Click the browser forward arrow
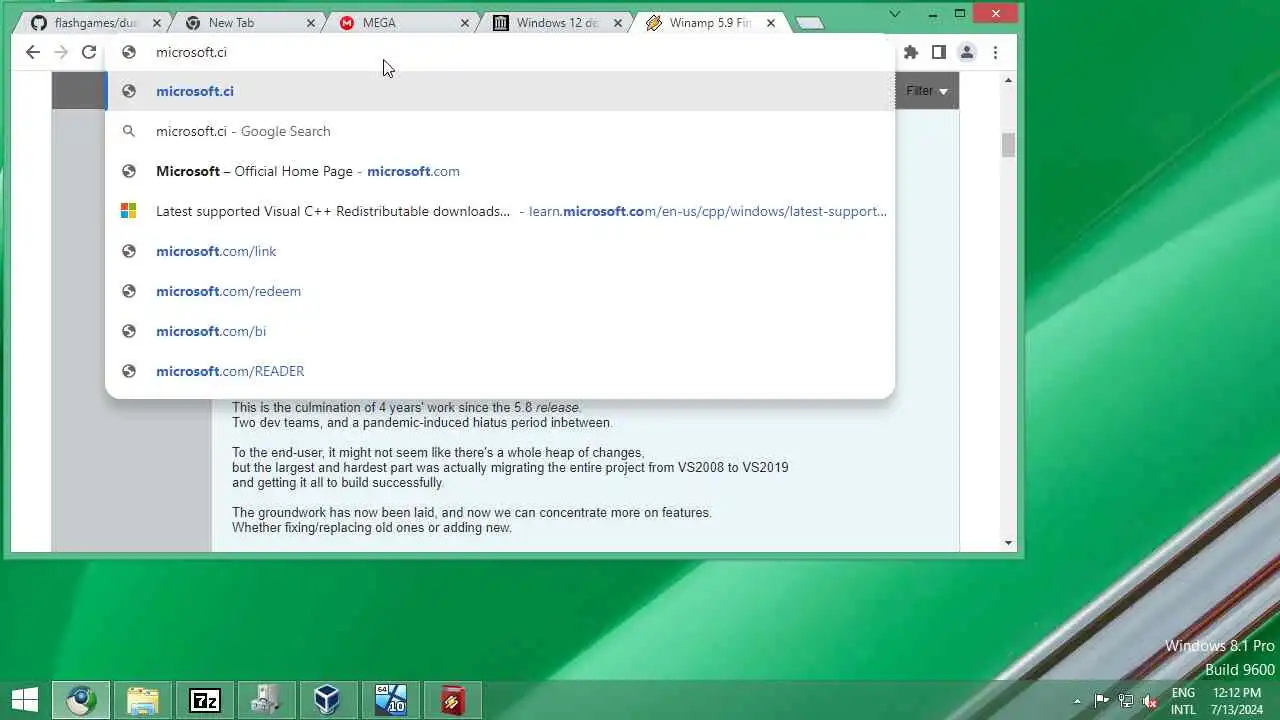This screenshot has width=1280, height=720. coord(61,52)
